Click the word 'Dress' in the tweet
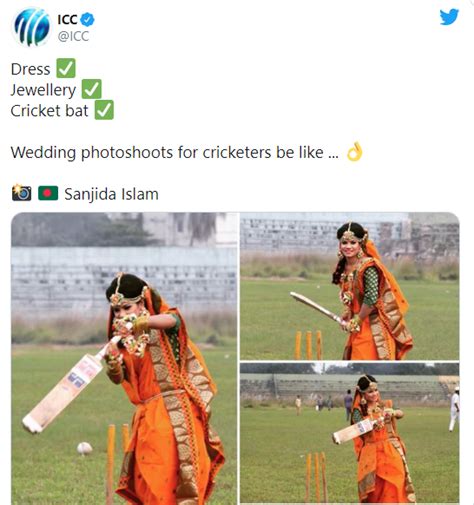 click(x=30, y=69)
